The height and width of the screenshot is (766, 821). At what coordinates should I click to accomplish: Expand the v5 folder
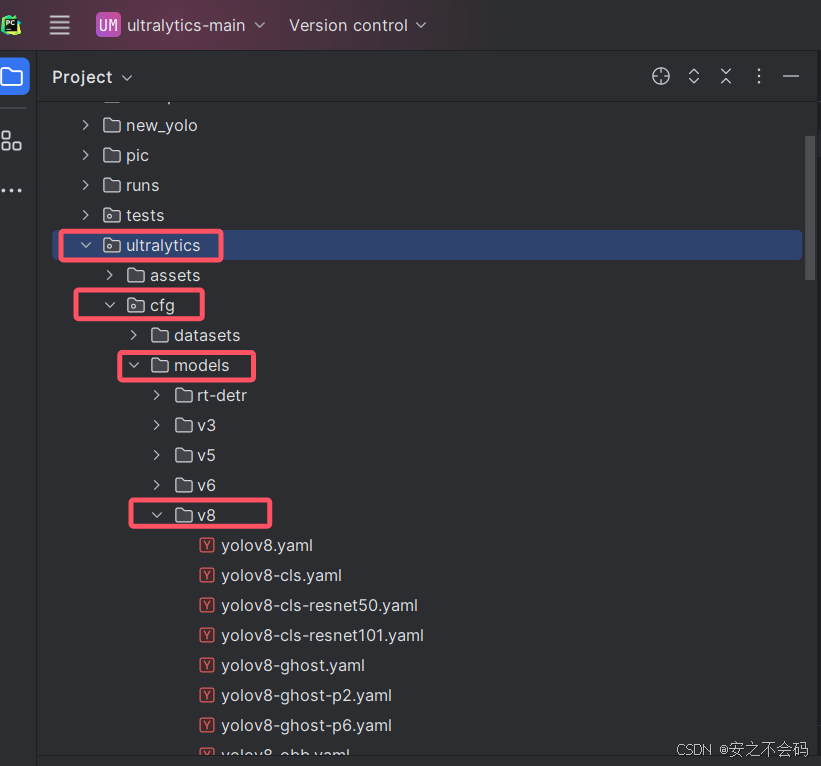[157, 455]
